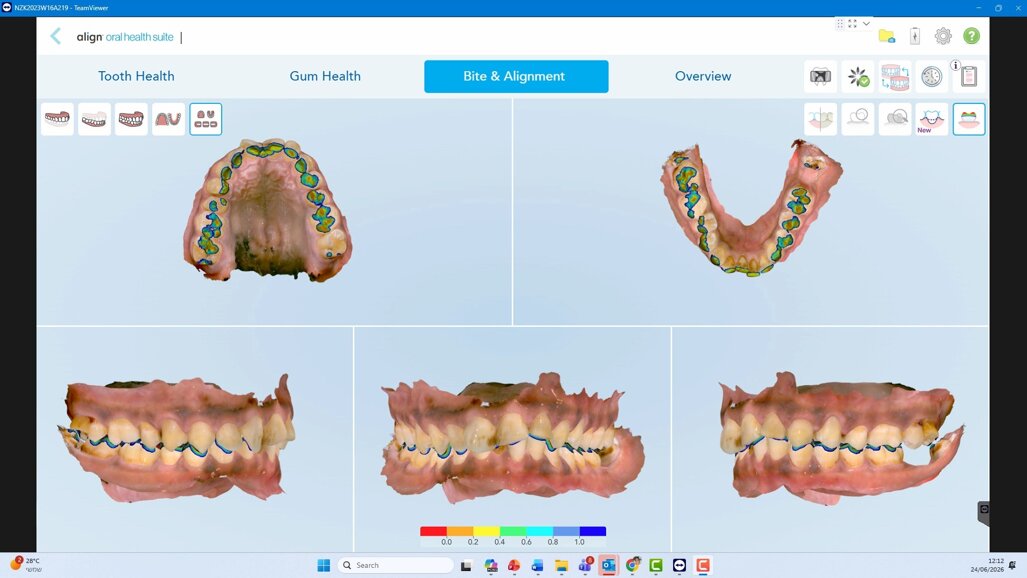Check the battery status icon
The width and height of the screenshot is (1027, 578).
coord(915,36)
